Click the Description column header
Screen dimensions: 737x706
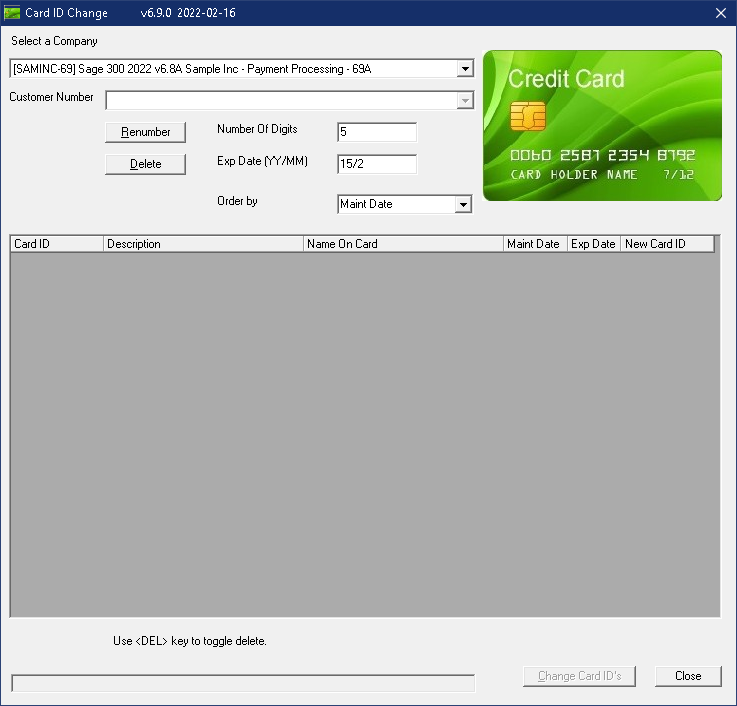pos(203,244)
